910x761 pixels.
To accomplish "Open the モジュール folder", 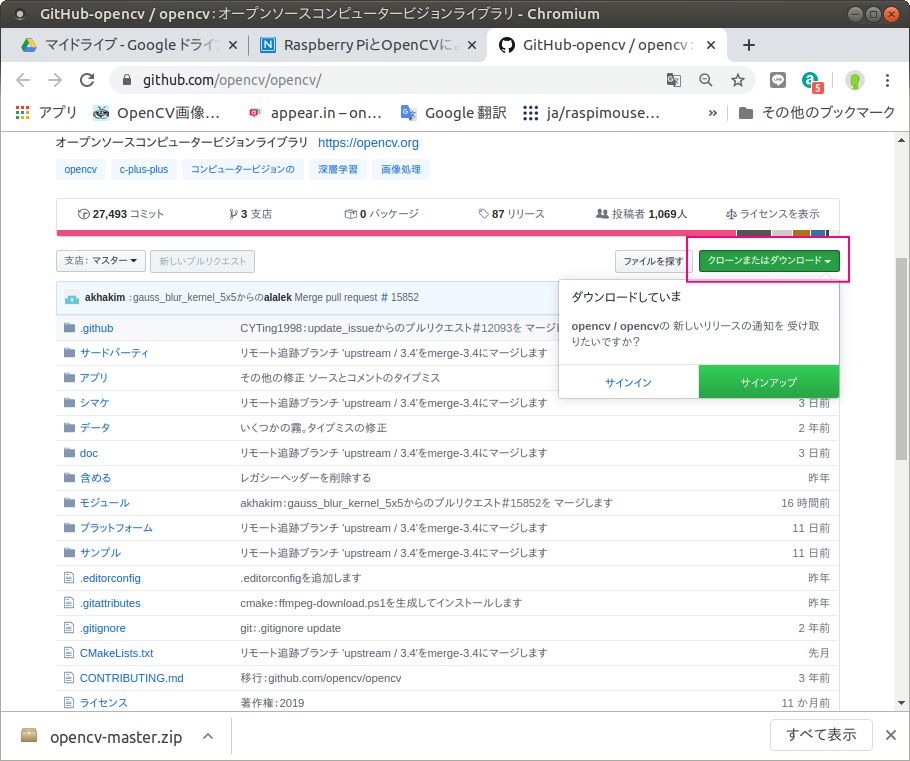I will pos(104,503).
